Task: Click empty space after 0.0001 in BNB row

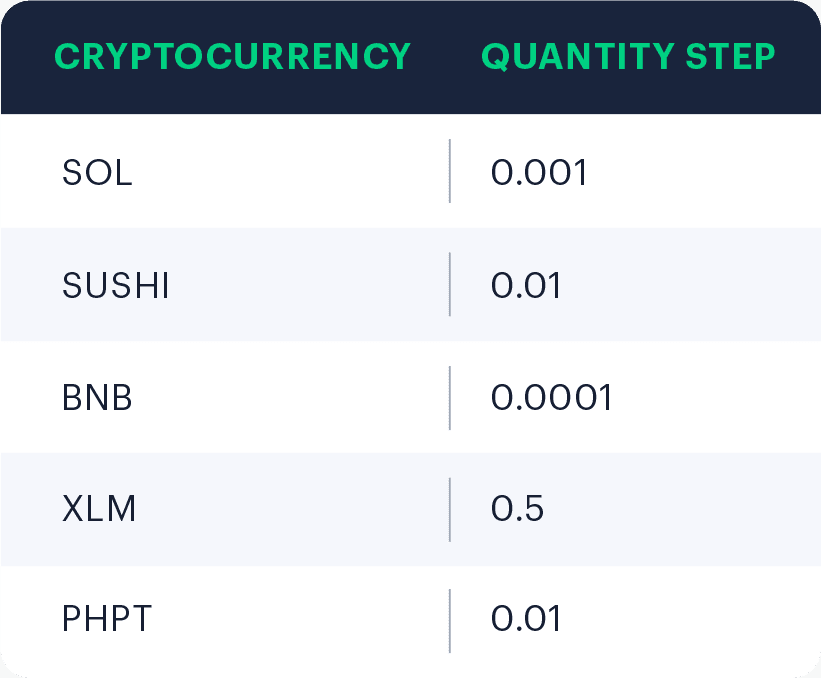Action: [x=715, y=397]
